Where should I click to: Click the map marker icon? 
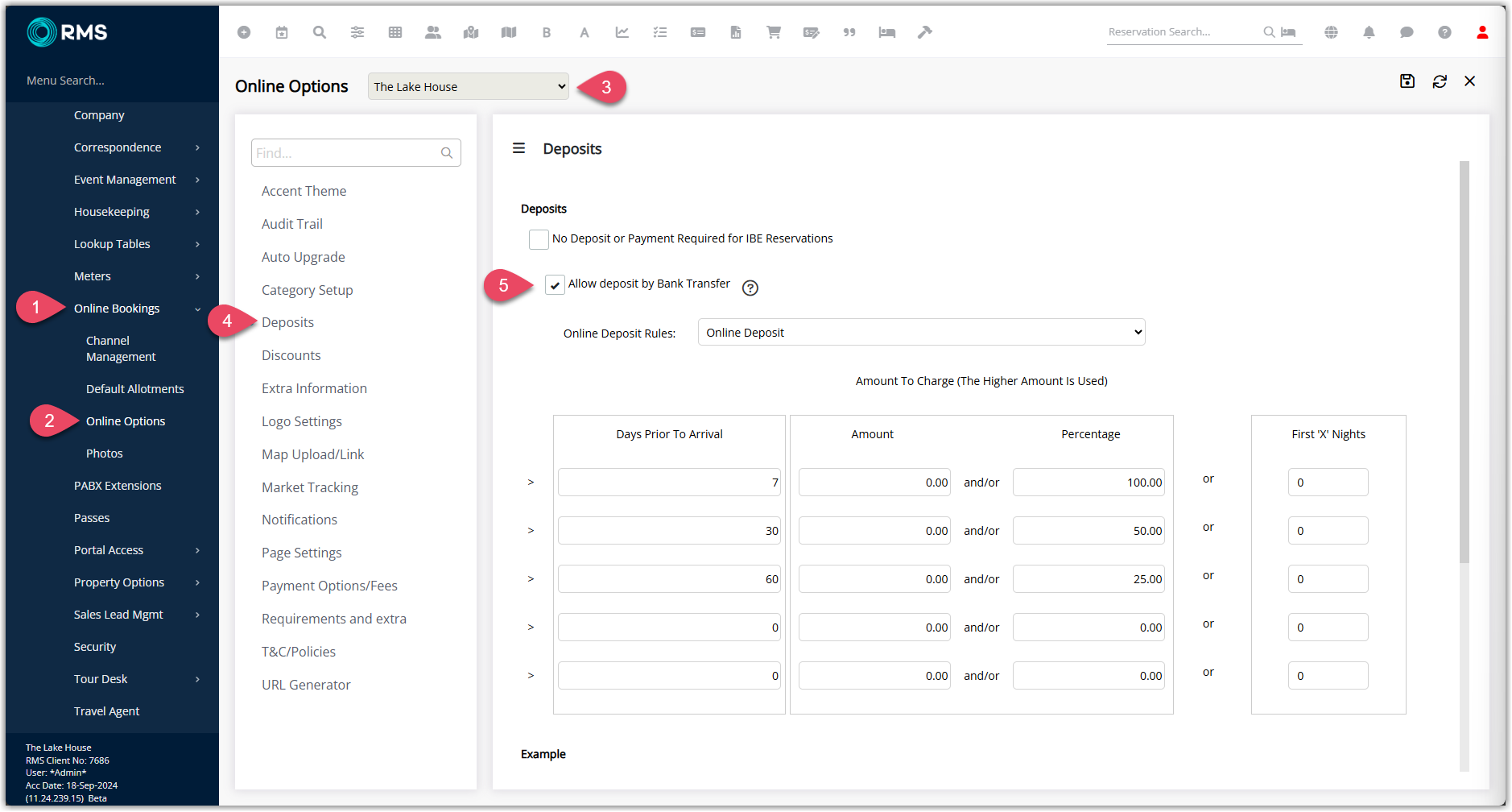coord(471,32)
